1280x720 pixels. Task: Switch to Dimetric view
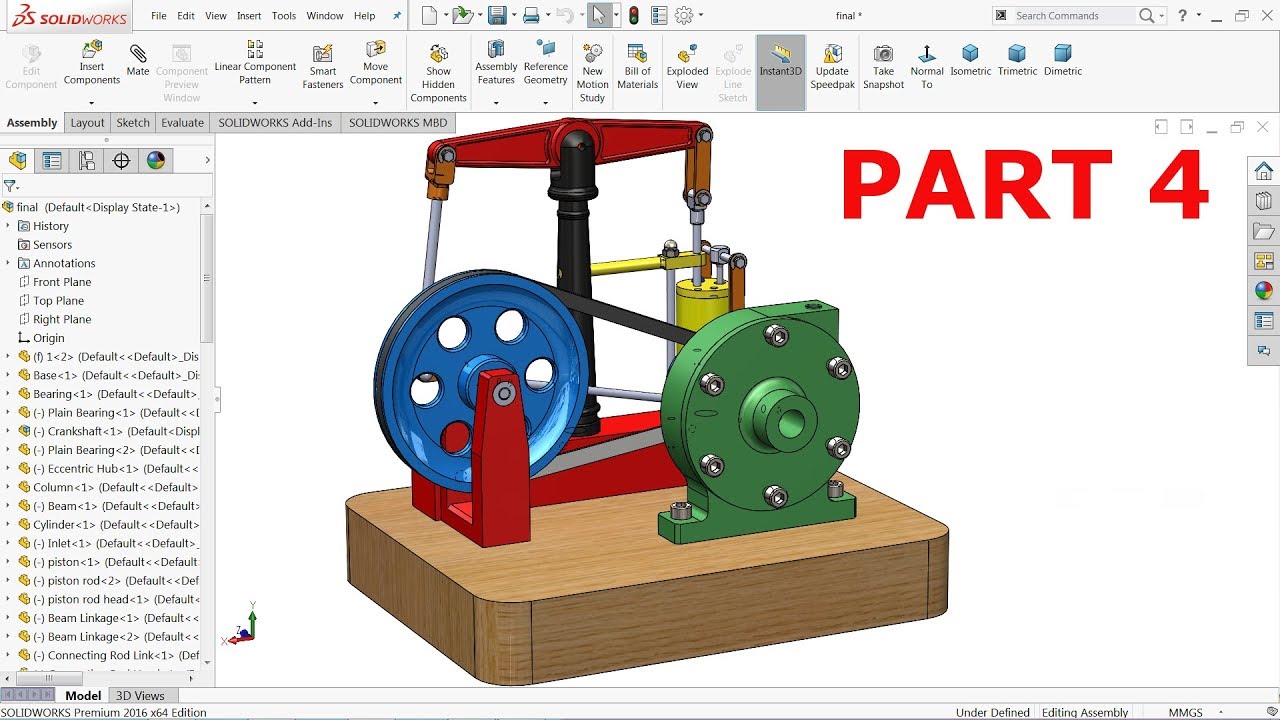[1063, 60]
